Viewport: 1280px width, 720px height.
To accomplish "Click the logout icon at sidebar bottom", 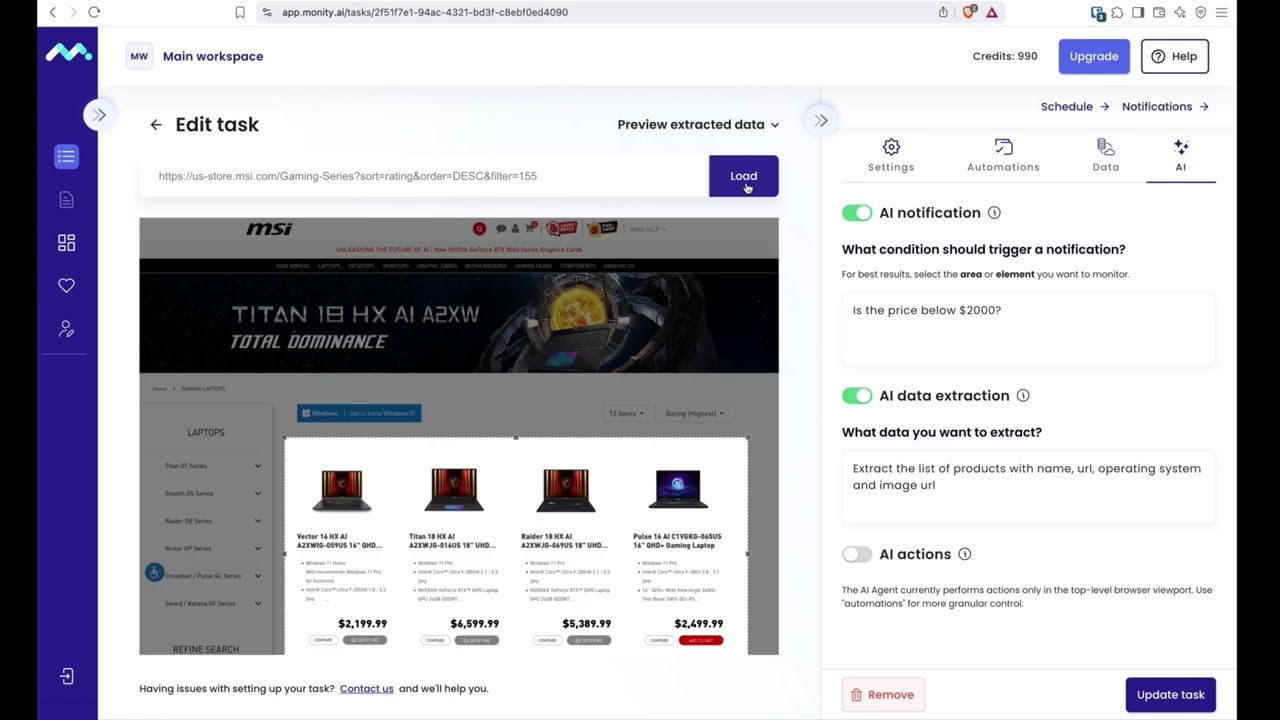I will tap(66, 677).
